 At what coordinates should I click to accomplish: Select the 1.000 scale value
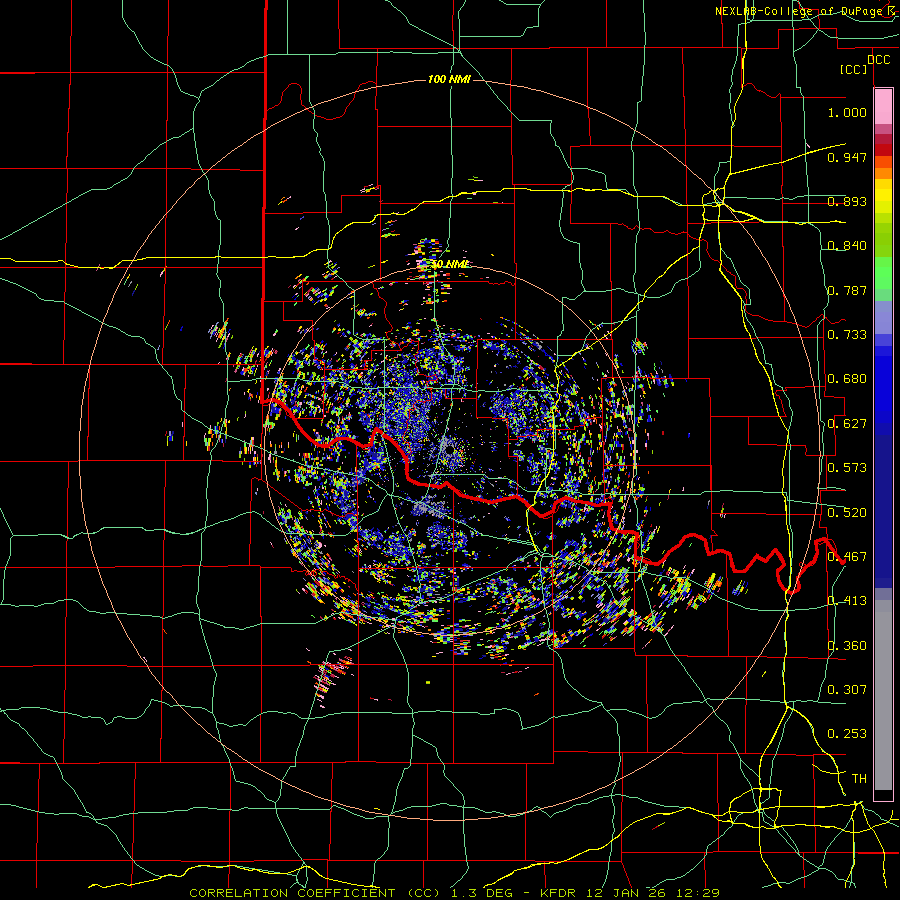tap(847, 112)
